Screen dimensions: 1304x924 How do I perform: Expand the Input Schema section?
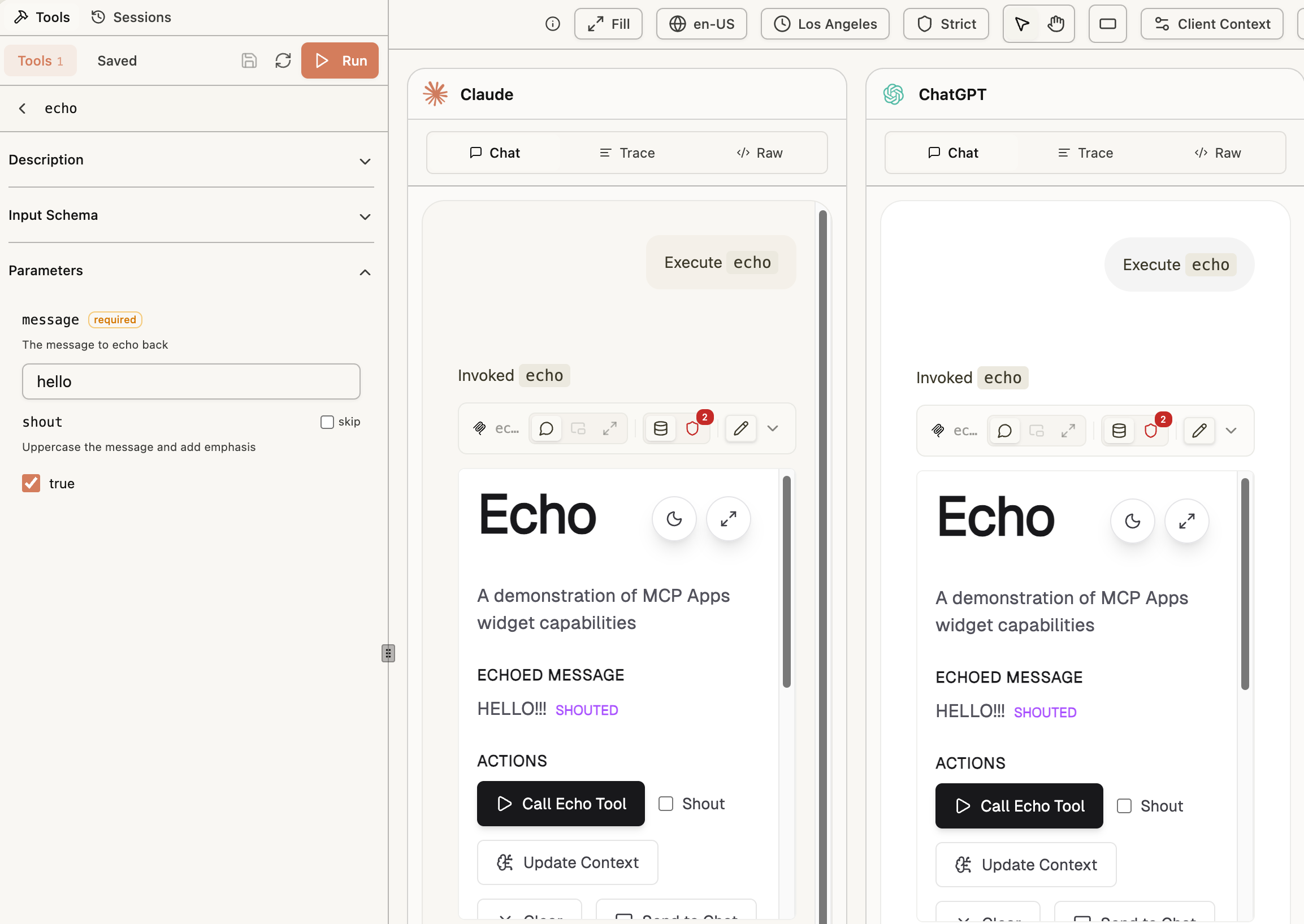click(191, 215)
